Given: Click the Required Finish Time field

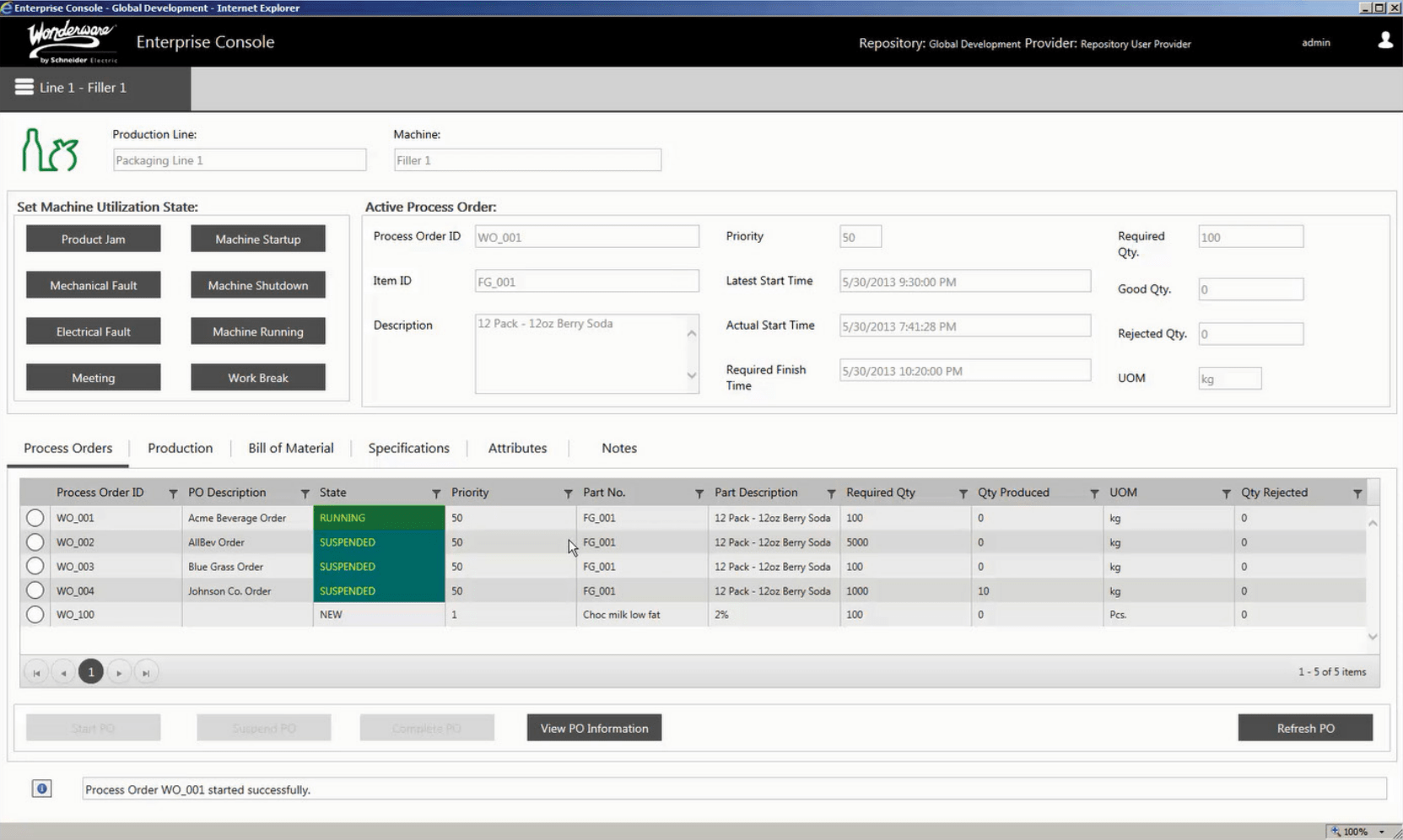Looking at the screenshot, I should coord(964,370).
